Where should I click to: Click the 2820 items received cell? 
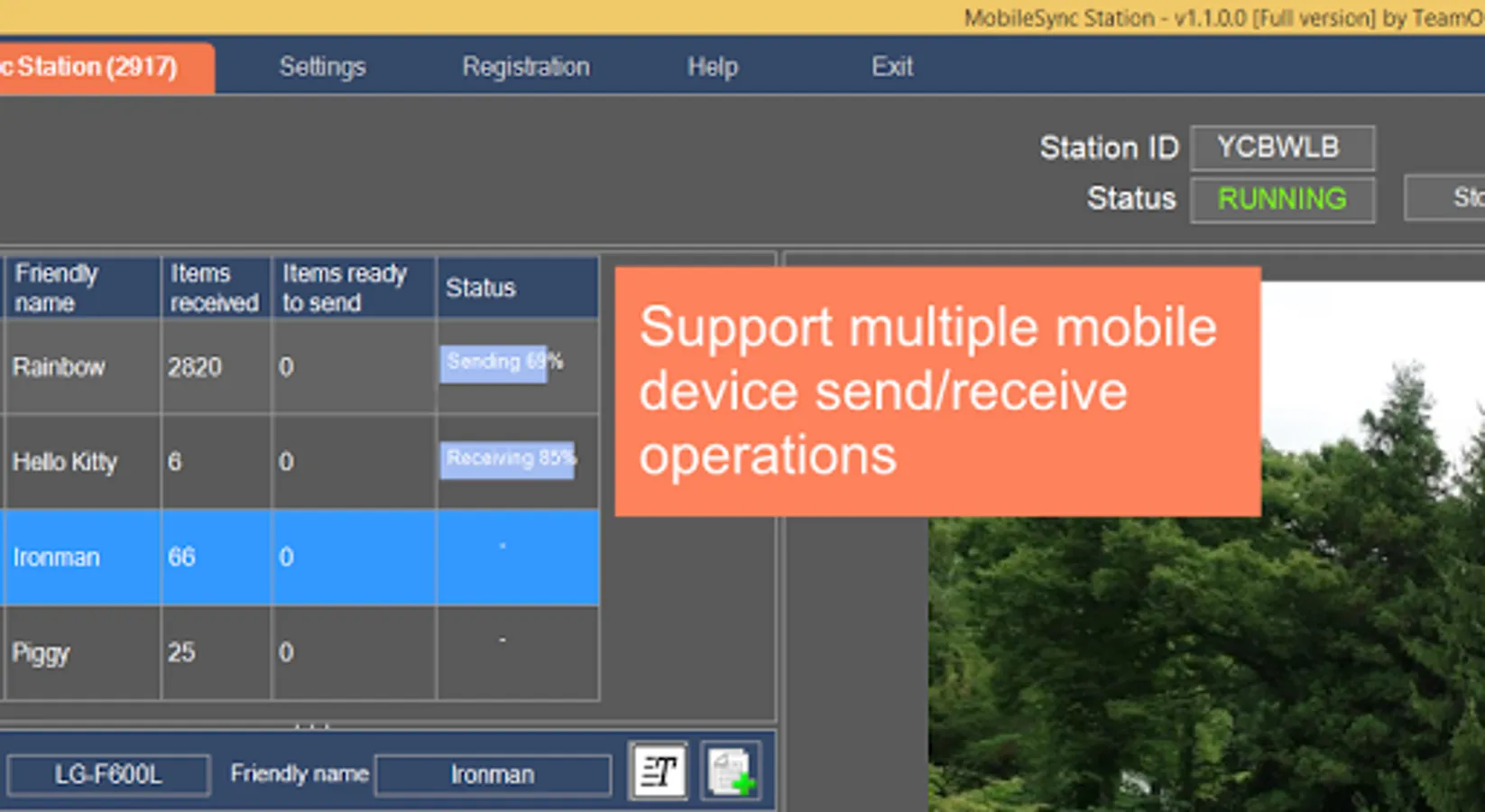tap(217, 367)
